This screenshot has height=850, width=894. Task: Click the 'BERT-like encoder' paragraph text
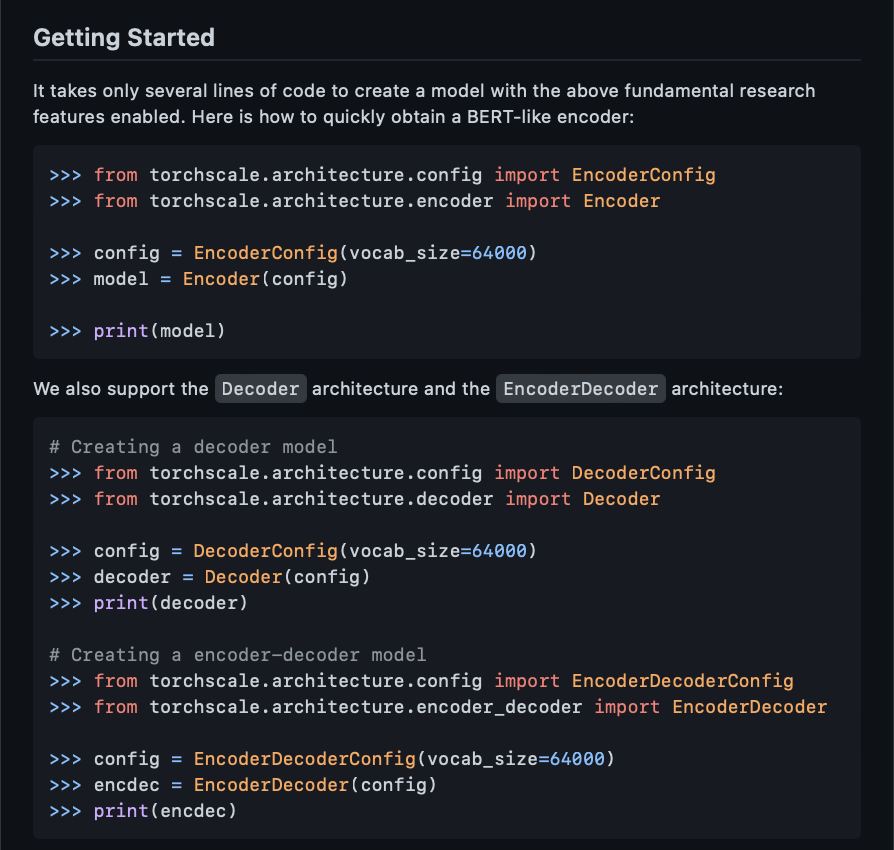550,117
